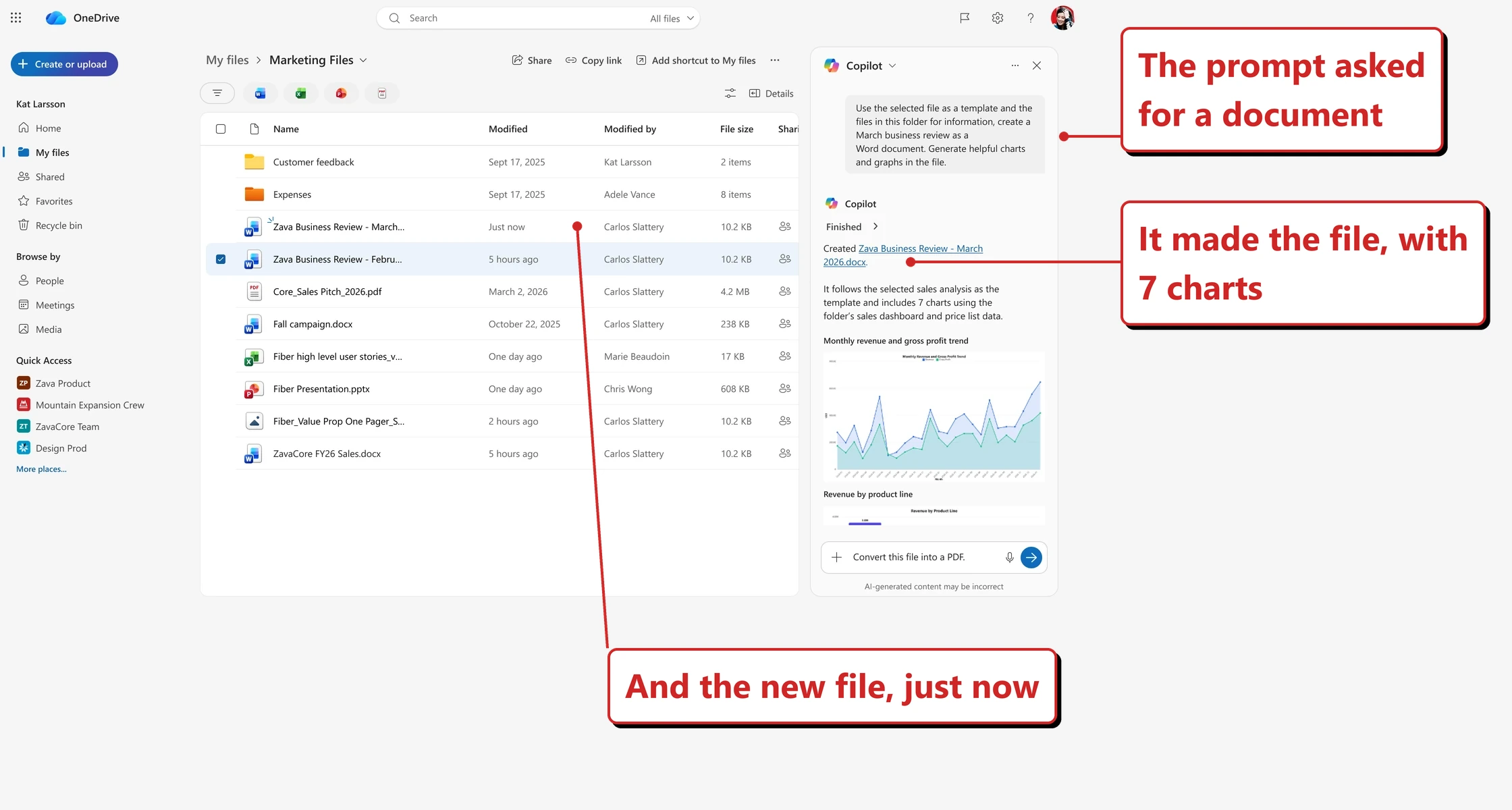Open the Monthly revenue chart thumbnail
Viewport: 1512px width, 810px height.
[x=934, y=416]
